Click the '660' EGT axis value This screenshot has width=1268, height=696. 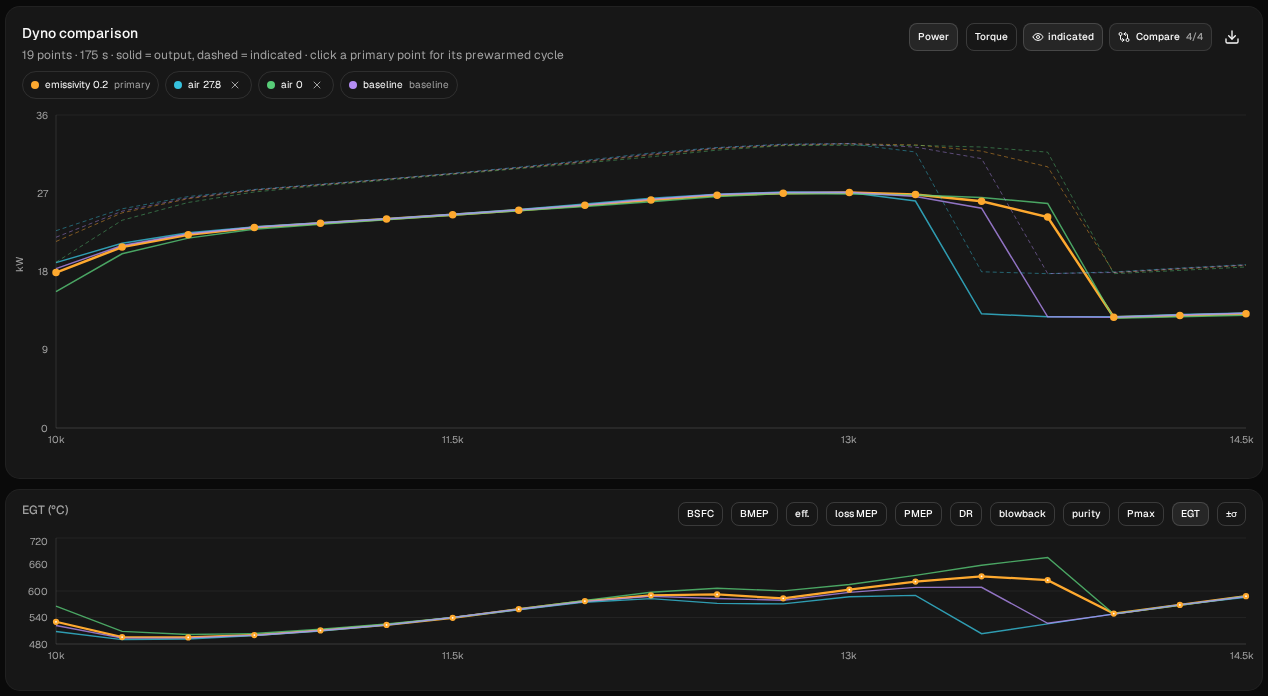point(39,565)
